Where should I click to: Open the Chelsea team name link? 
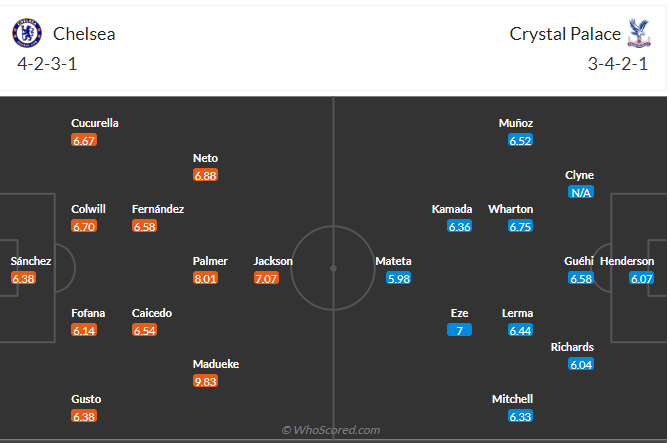(84, 34)
